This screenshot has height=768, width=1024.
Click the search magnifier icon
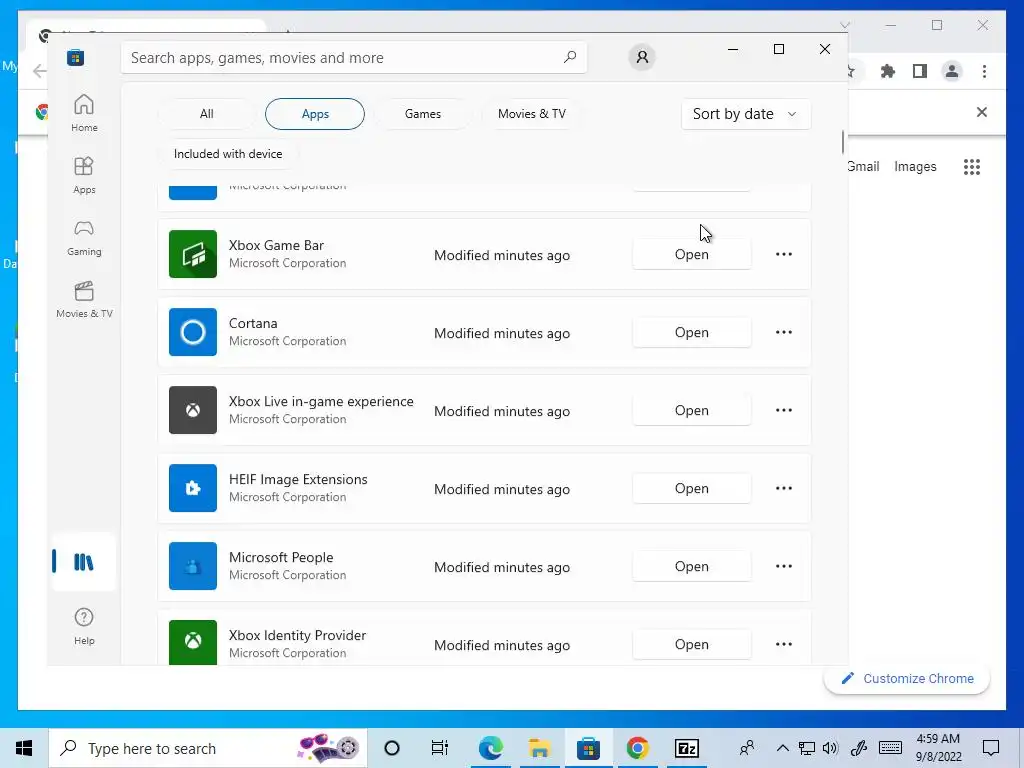tap(570, 57)
